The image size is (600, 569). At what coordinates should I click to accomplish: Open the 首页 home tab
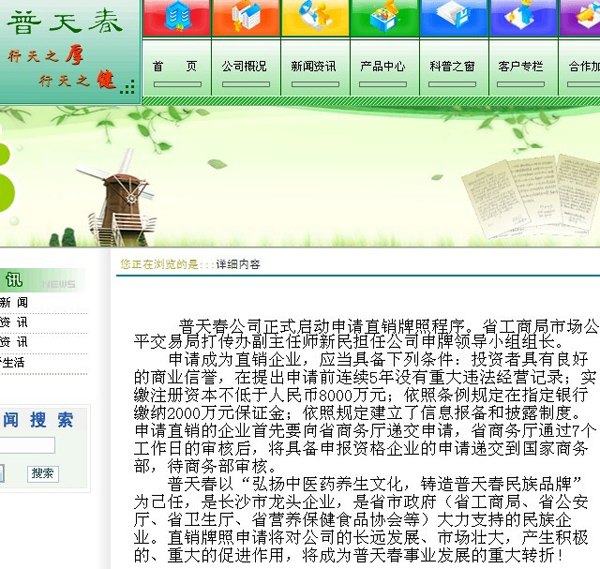pos(176,66)
